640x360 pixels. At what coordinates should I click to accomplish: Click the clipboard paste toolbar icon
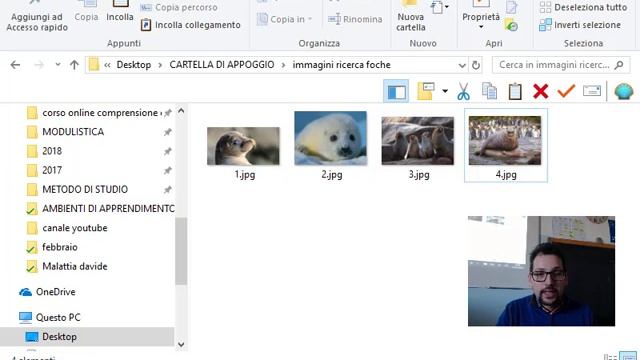point(515,91)
